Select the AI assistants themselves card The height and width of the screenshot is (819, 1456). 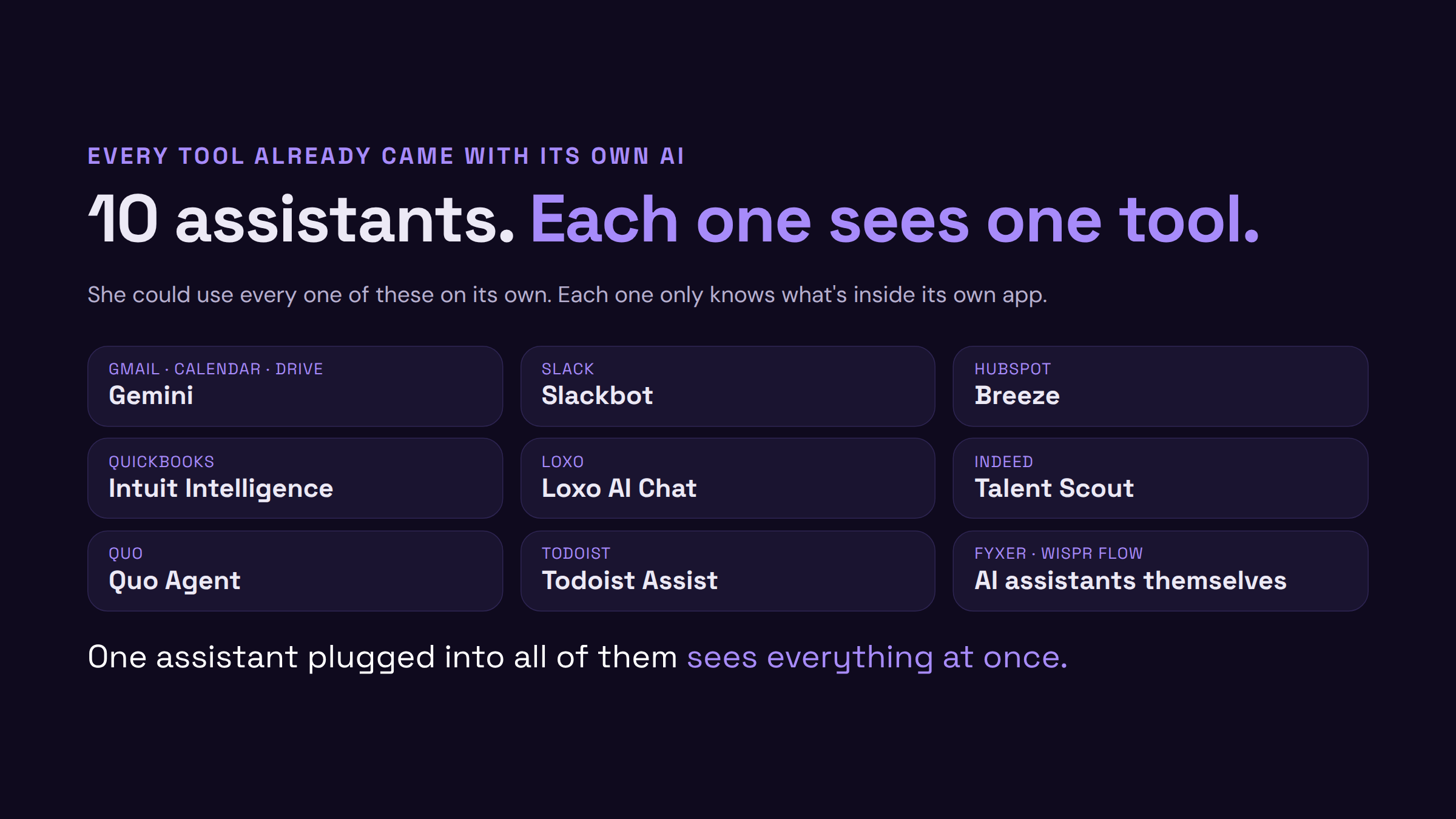[1161, 571]
